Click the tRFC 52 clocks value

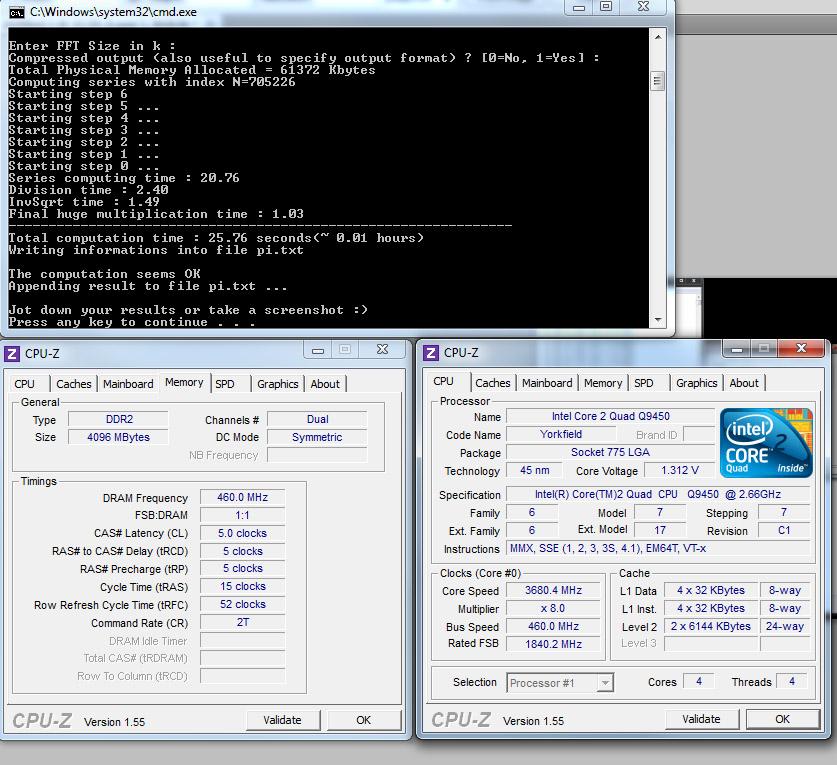click(x=242, y=604)
